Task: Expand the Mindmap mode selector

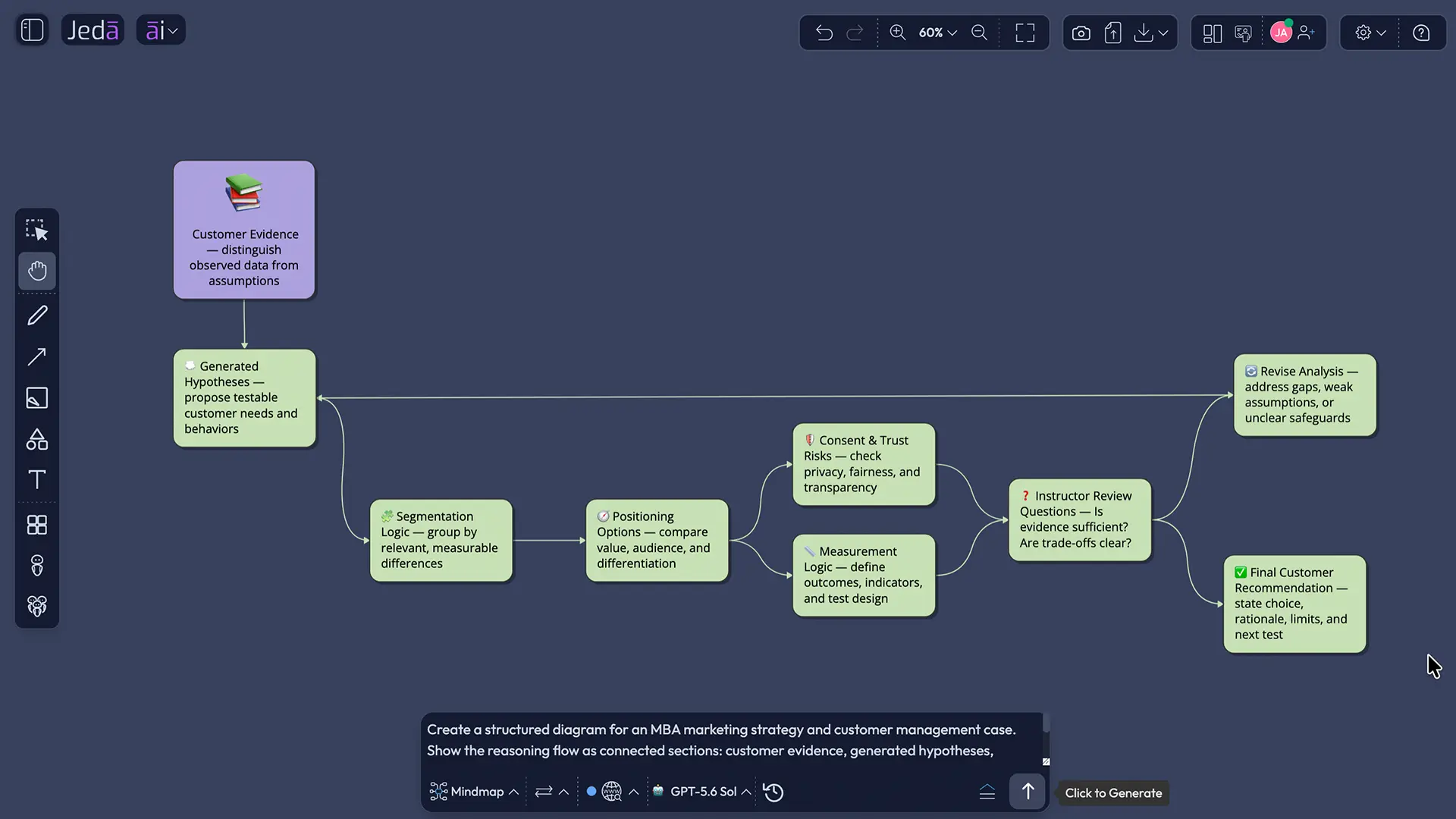Action: 474,792
